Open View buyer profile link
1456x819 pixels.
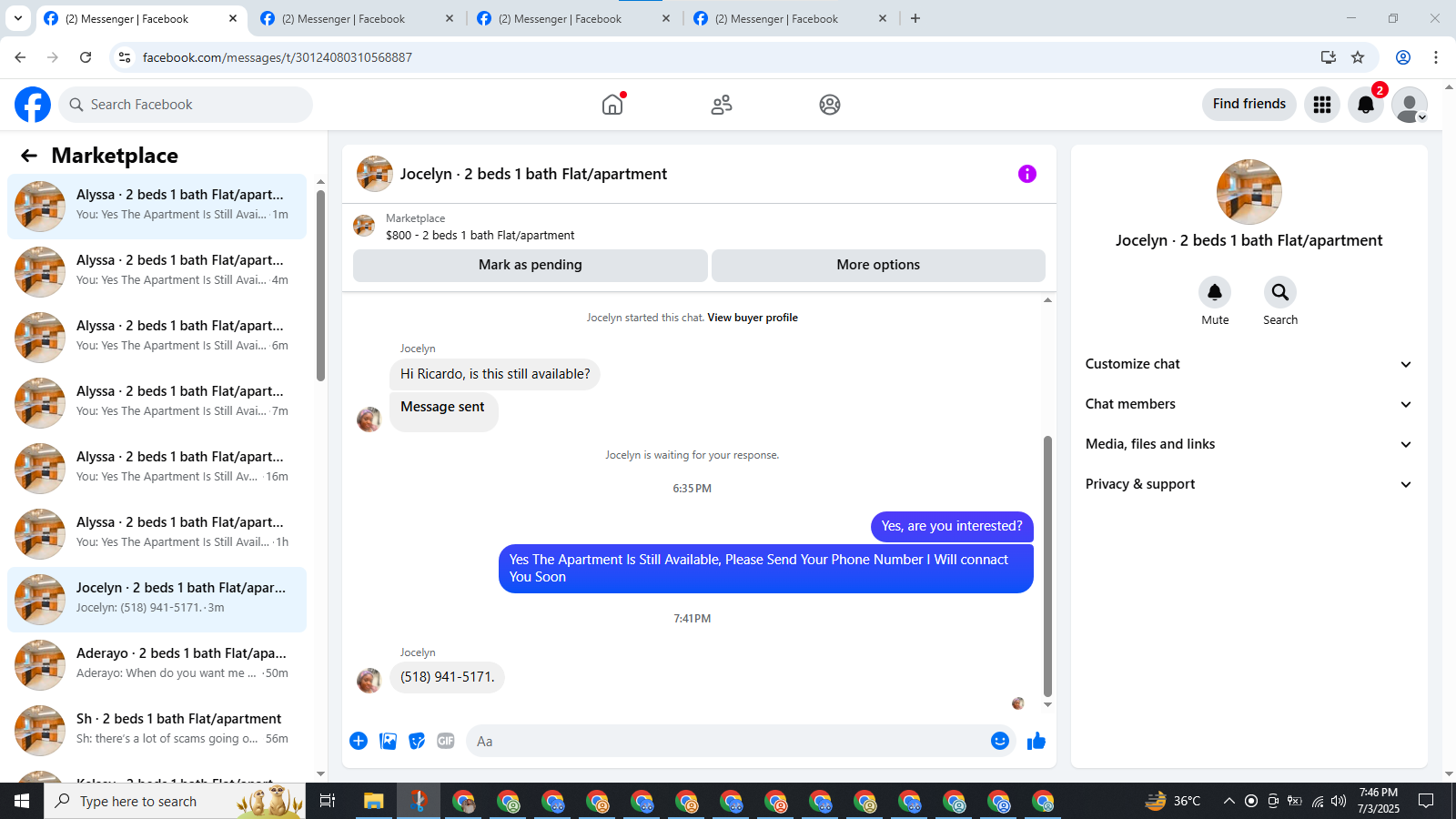[753, 318]
